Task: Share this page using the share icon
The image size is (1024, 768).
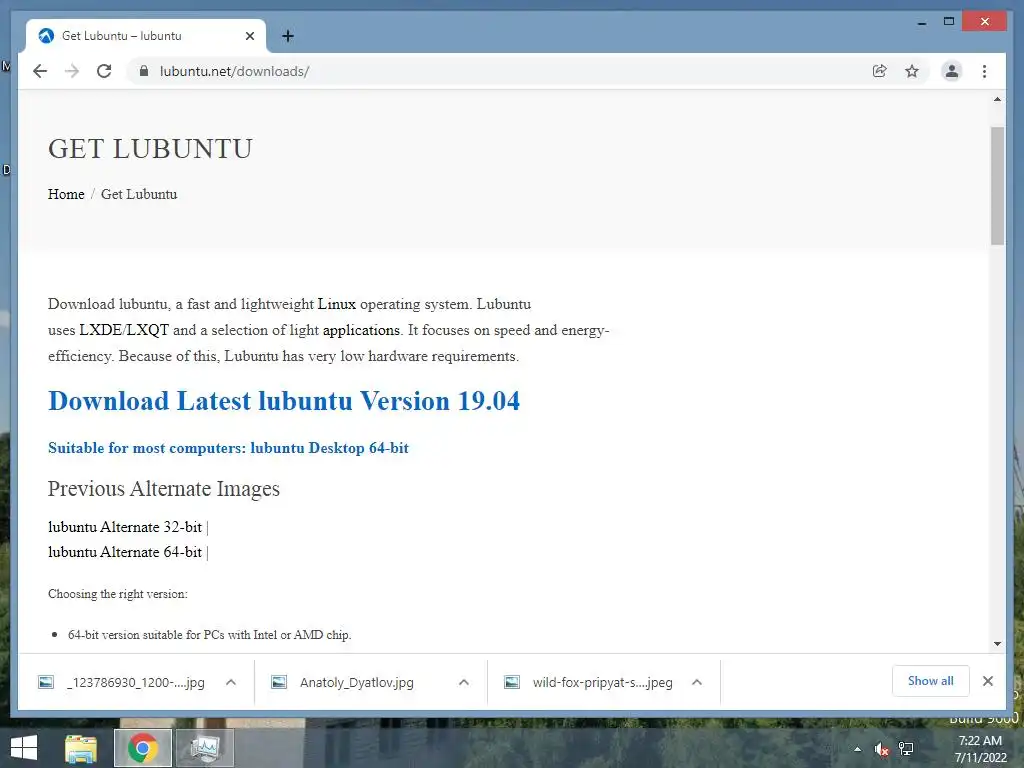Action: (x=879, y=71)
